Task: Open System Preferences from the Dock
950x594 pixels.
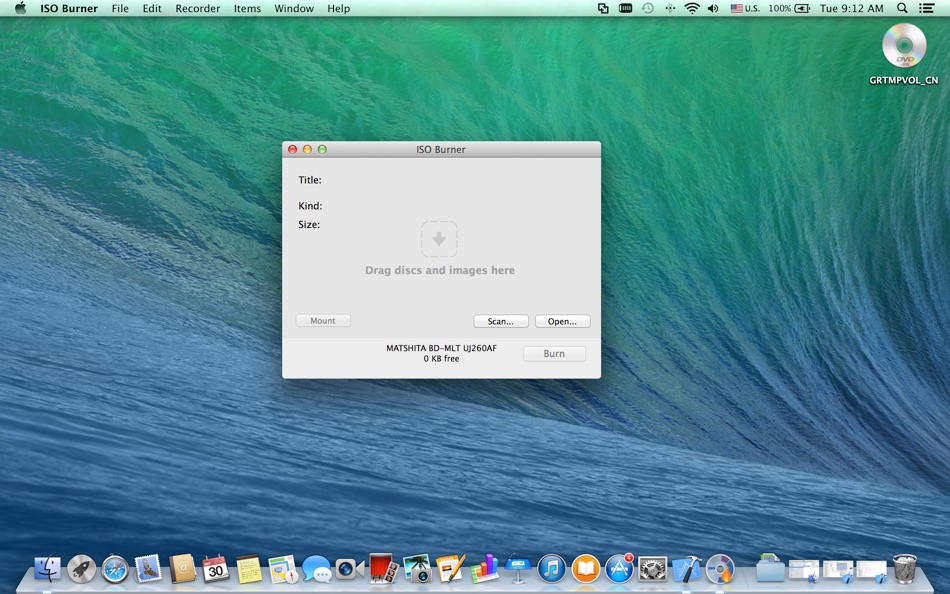Action: (x=653, y=570)
